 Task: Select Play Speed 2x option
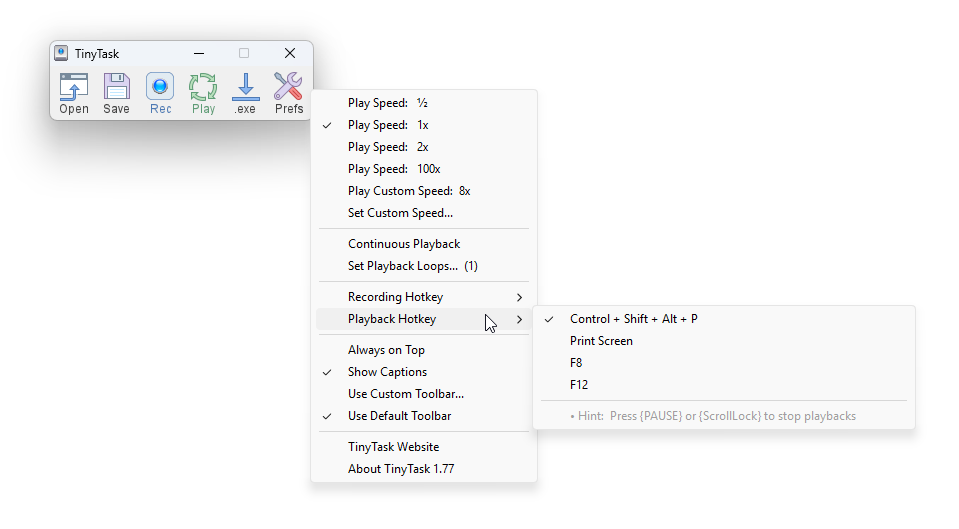point(424,147)
